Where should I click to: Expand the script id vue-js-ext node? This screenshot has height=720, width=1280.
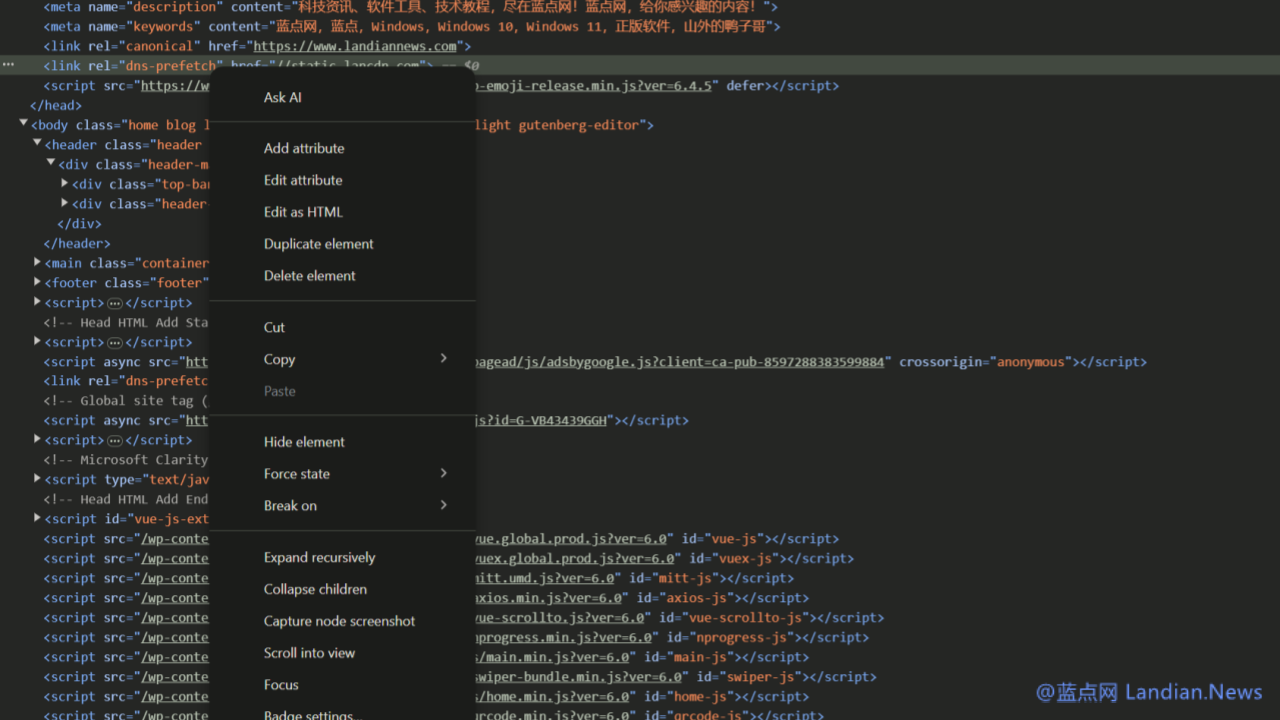coord(37,518)
